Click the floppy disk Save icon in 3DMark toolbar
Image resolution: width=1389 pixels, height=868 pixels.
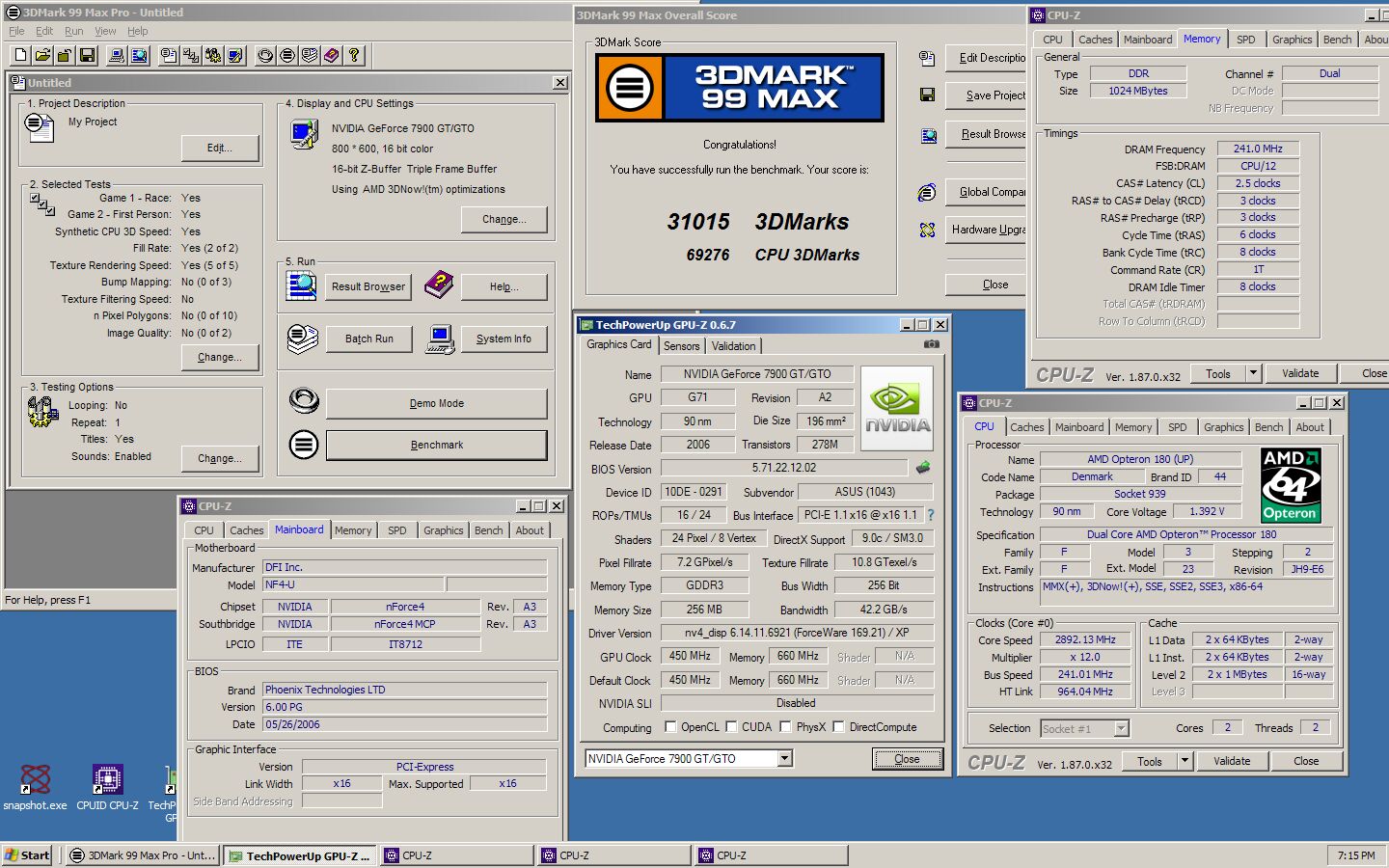(87, 55)
